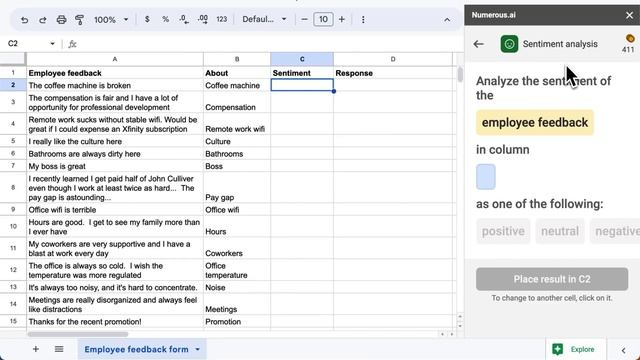Switch to Employee feedback form tab
The width and height of the screenshot is (640, 360).
pos(136,349)
